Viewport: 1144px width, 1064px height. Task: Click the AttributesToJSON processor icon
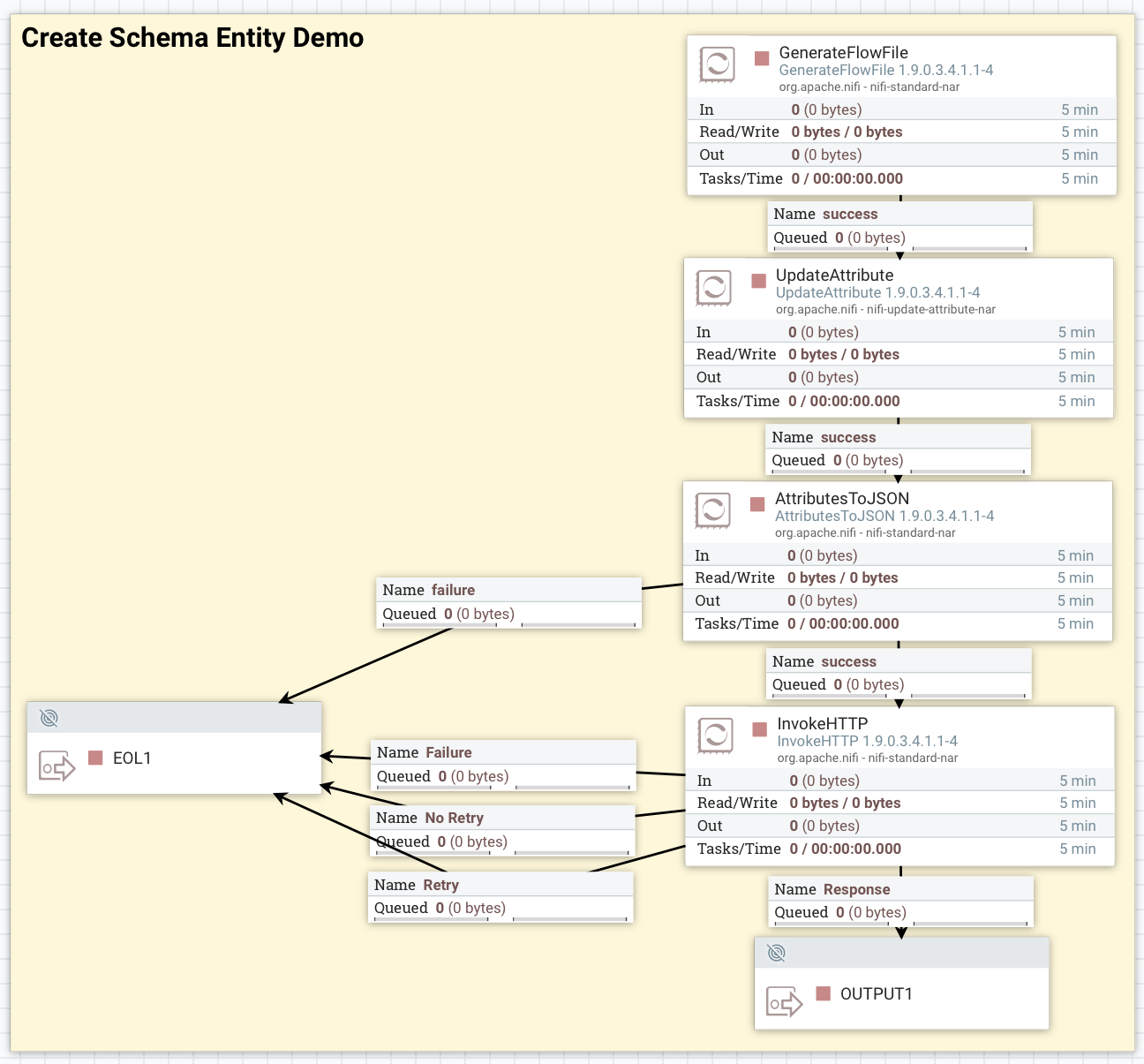coord(715,510)
